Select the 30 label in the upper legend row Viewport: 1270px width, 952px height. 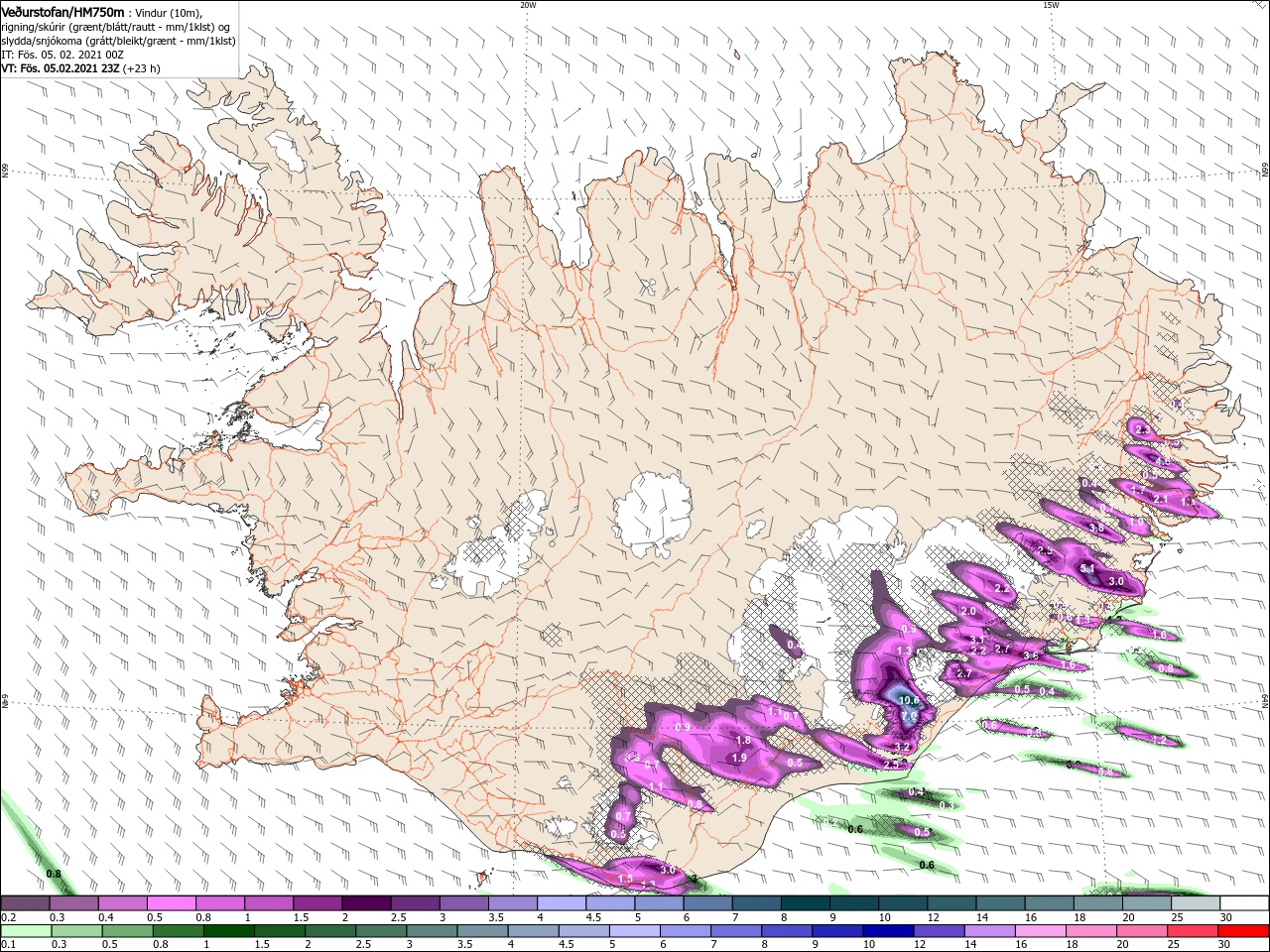[x=1224, y=917]
